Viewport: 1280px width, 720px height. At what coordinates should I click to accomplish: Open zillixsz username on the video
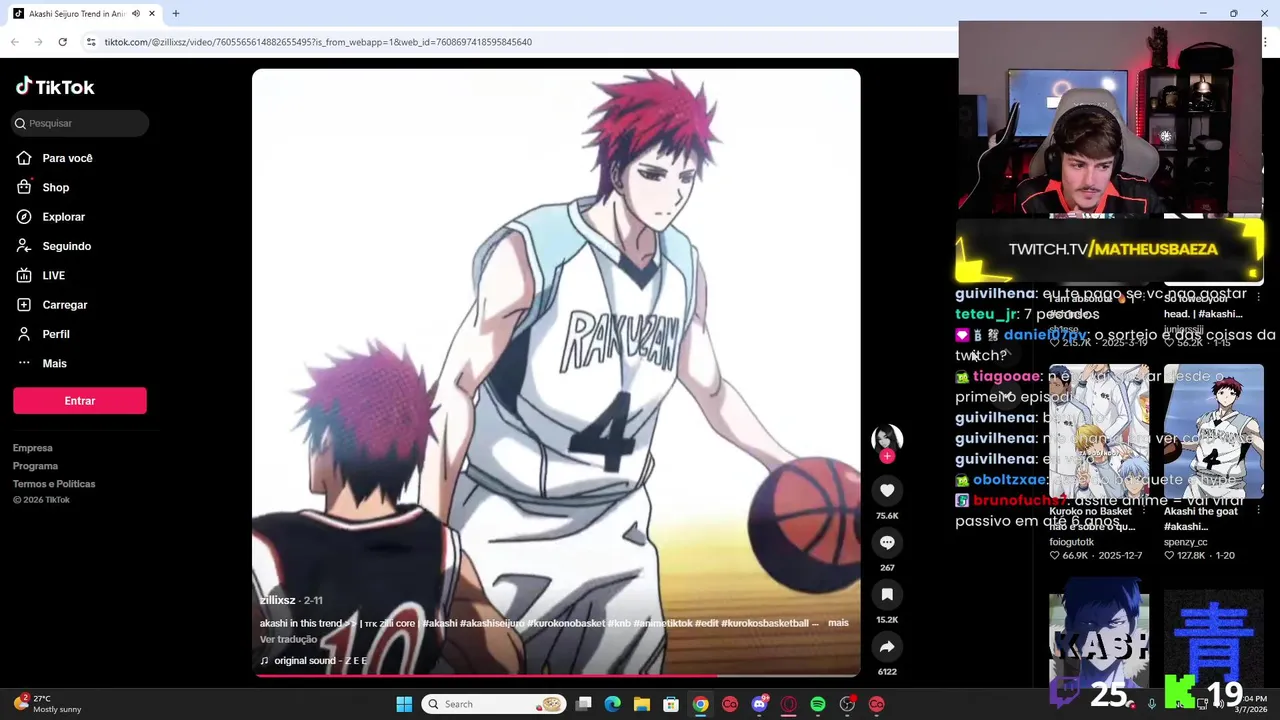pos(278,600)
